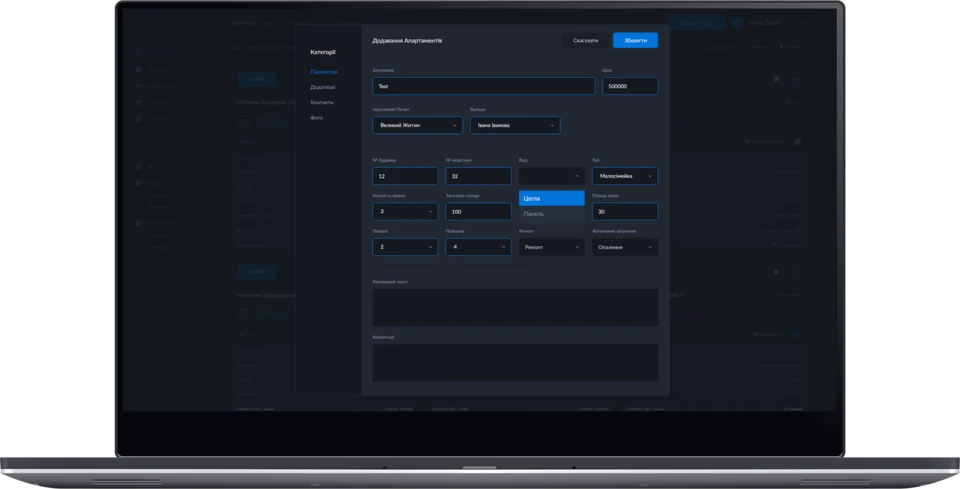Open the Ремонт dropdown
960x489 pixels.
point(552,247)
